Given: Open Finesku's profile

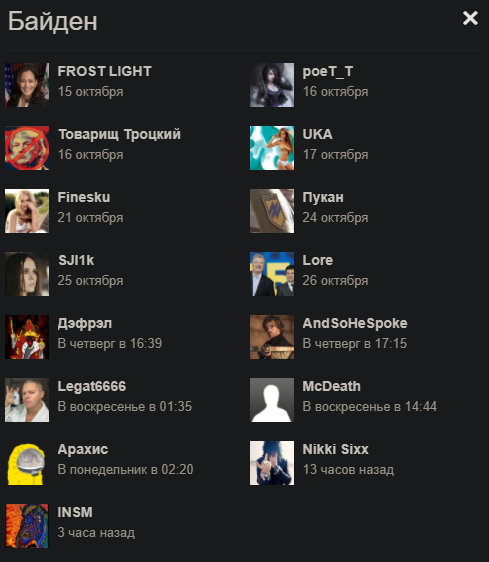Looking at the screenshot, I should [x=84, y=197].
